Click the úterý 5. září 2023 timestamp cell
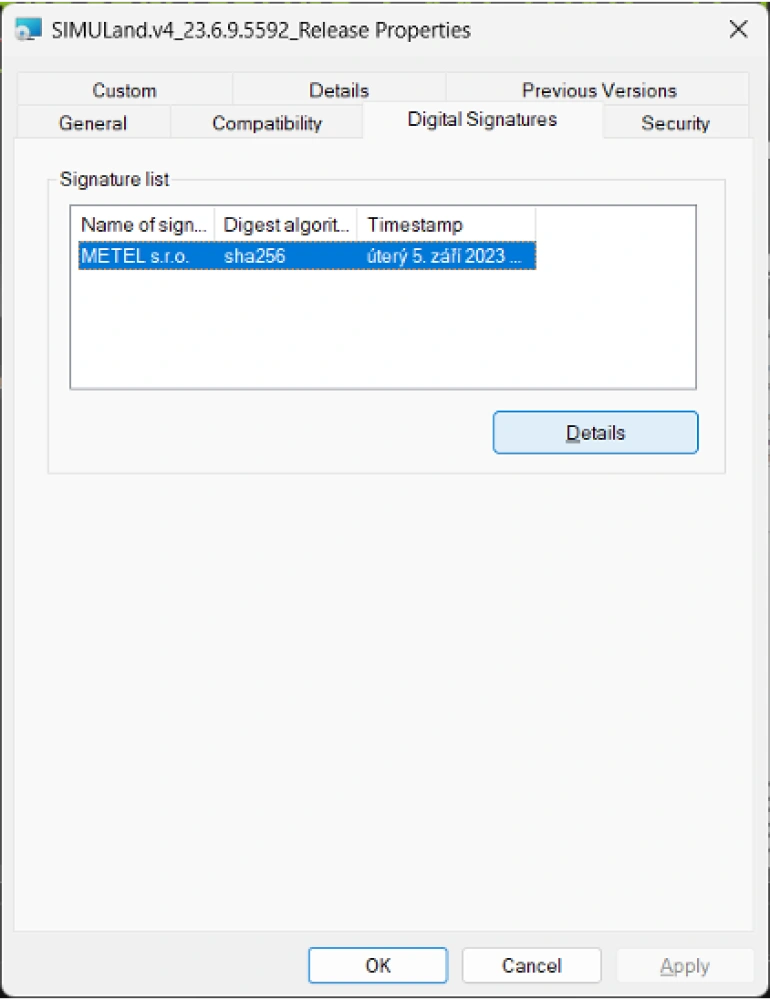The width and height of the screenshot is (770, 1000). [444, 256]
